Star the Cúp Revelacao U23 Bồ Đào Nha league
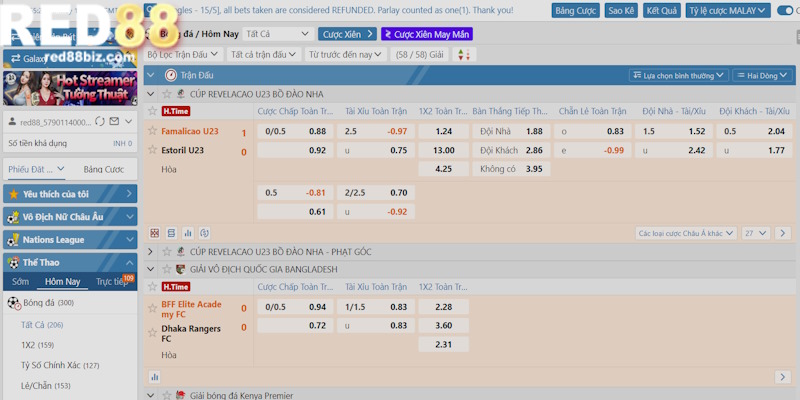Image resolution: width=800 pixels, height=400 pixels. [167, 94]
